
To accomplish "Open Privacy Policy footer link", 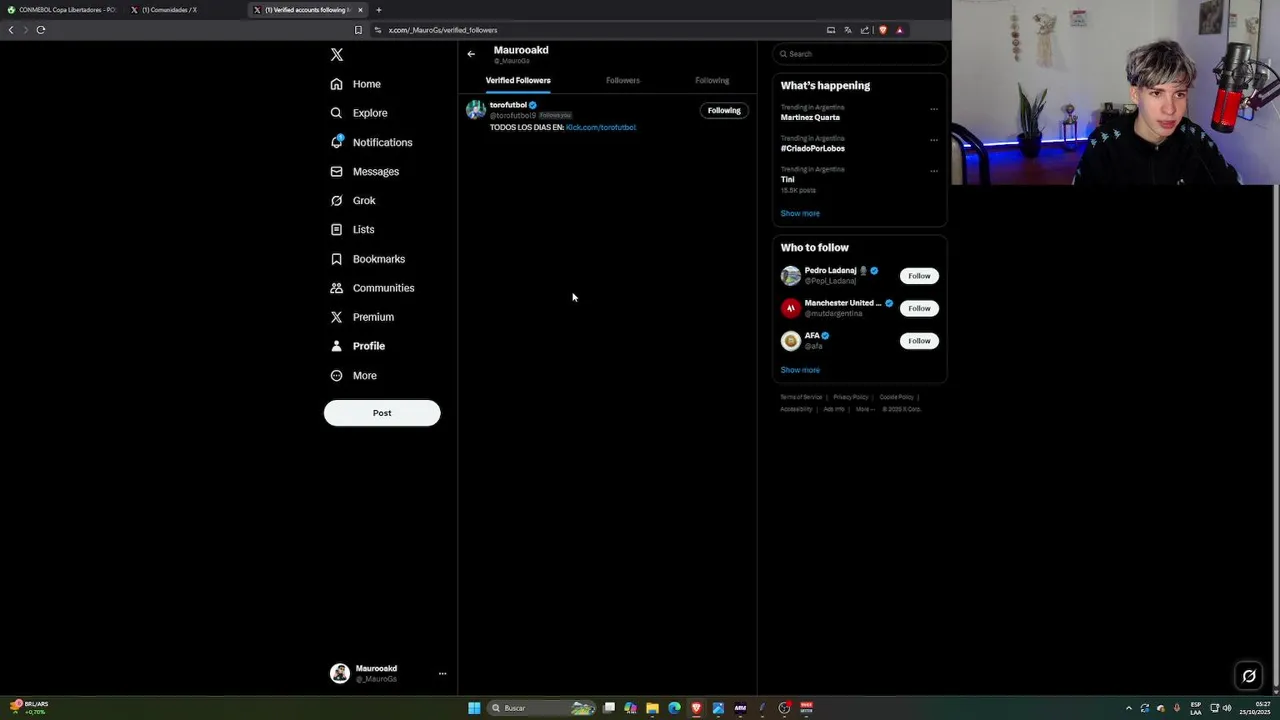I will [851, 397].
